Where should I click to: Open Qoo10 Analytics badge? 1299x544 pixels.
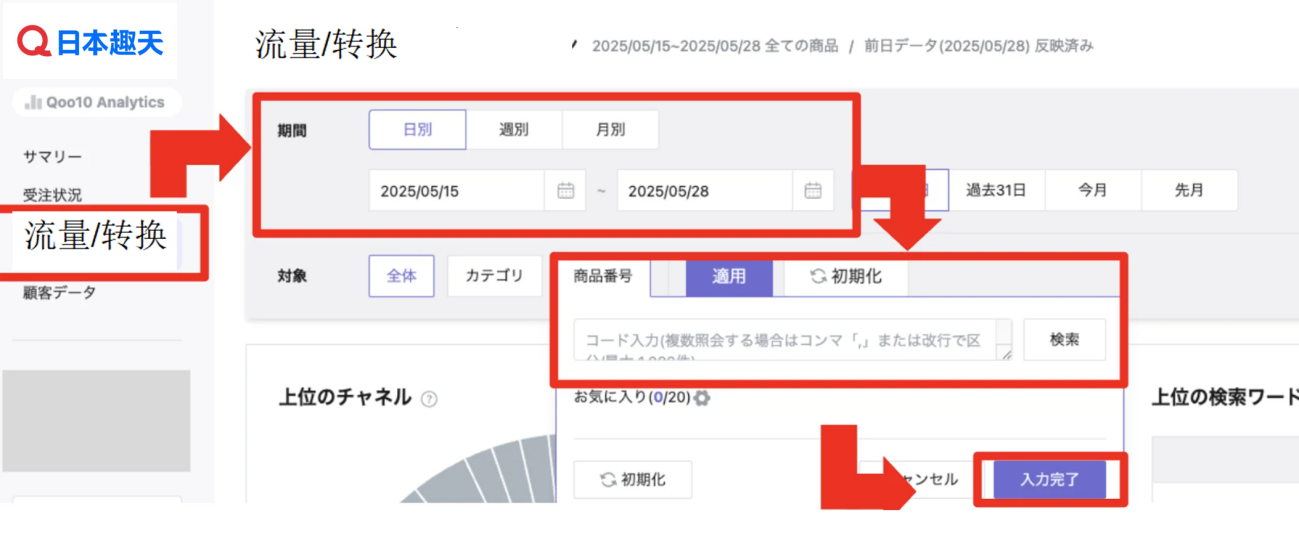(x=96, y=102)
